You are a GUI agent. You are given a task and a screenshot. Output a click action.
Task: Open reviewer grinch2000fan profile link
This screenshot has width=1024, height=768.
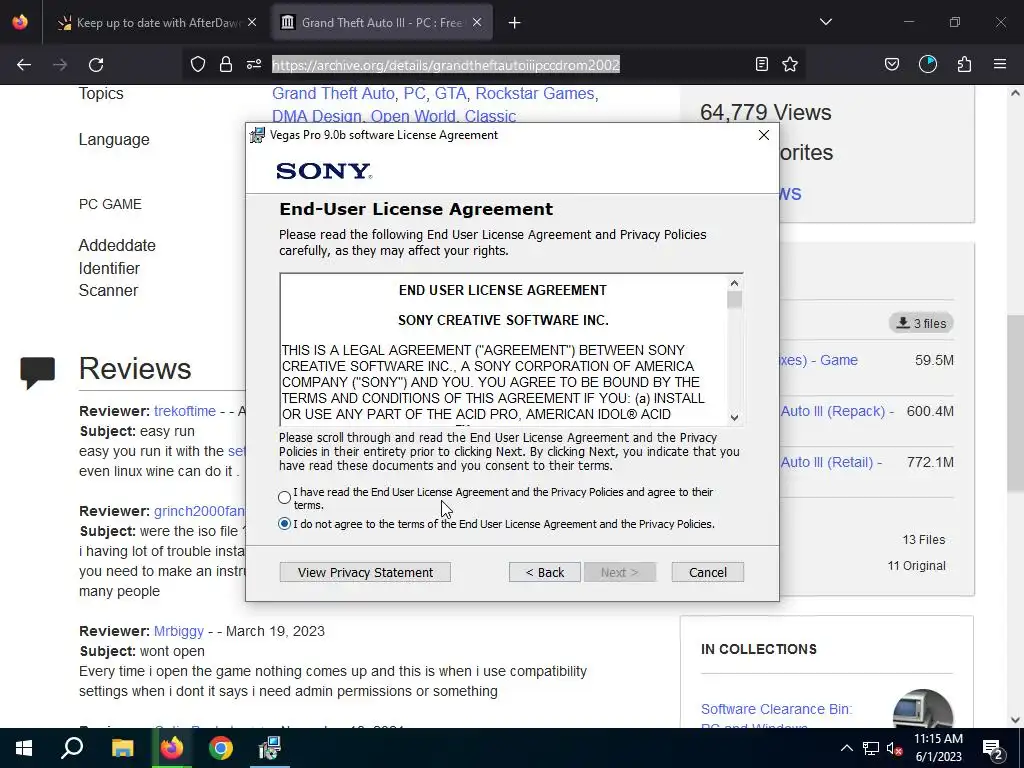tap(199, 511)
